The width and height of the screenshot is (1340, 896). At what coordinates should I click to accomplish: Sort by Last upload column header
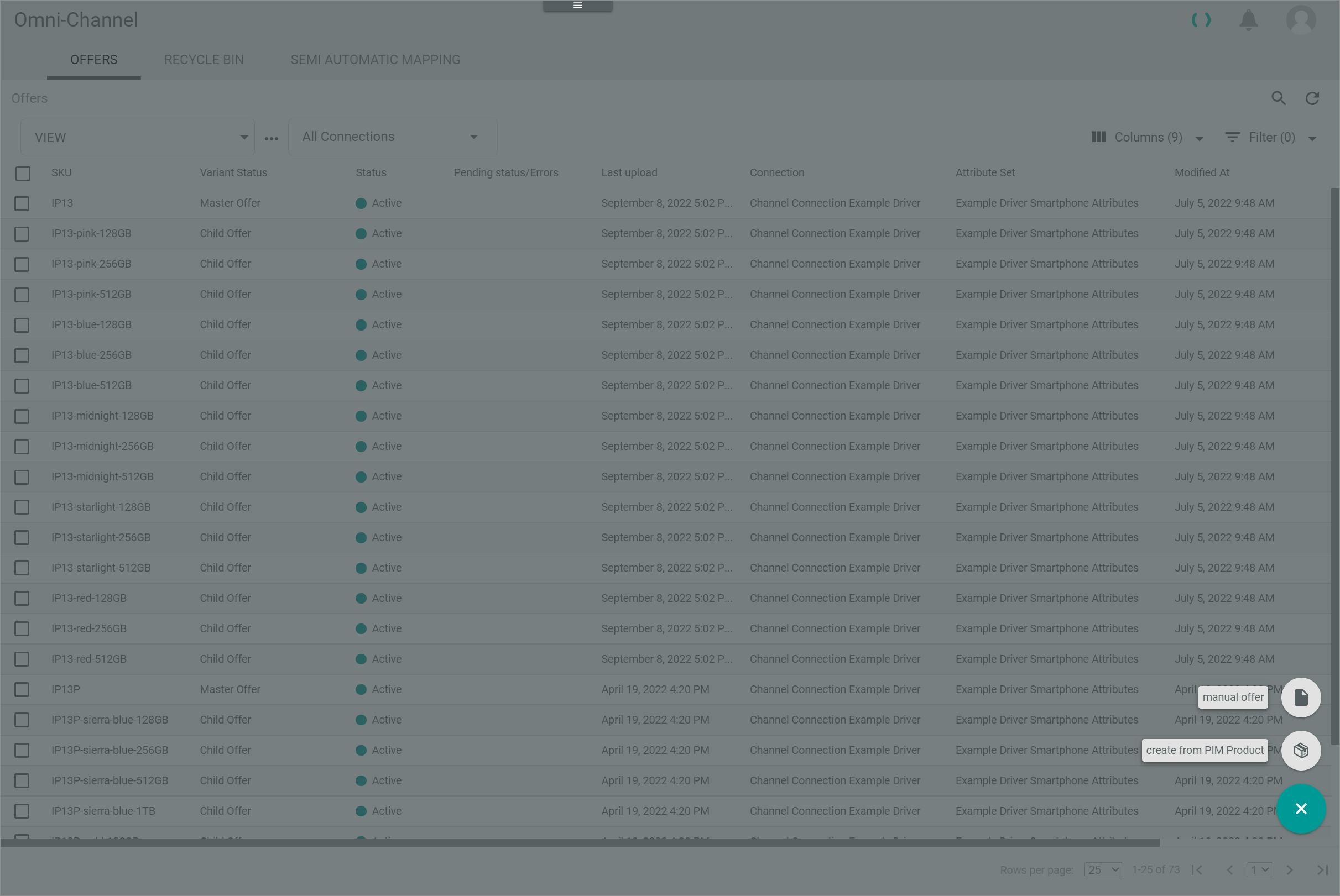click(x=629, y=172)
